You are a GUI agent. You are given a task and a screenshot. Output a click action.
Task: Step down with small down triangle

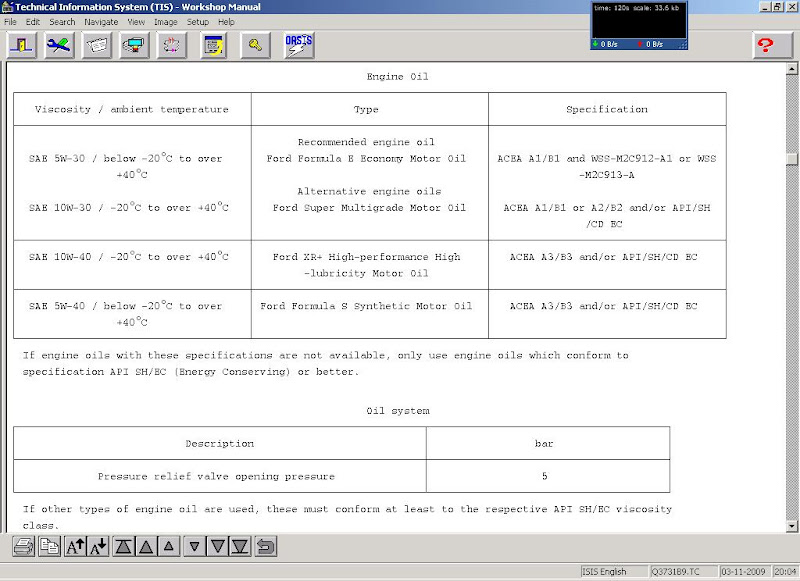194,547
